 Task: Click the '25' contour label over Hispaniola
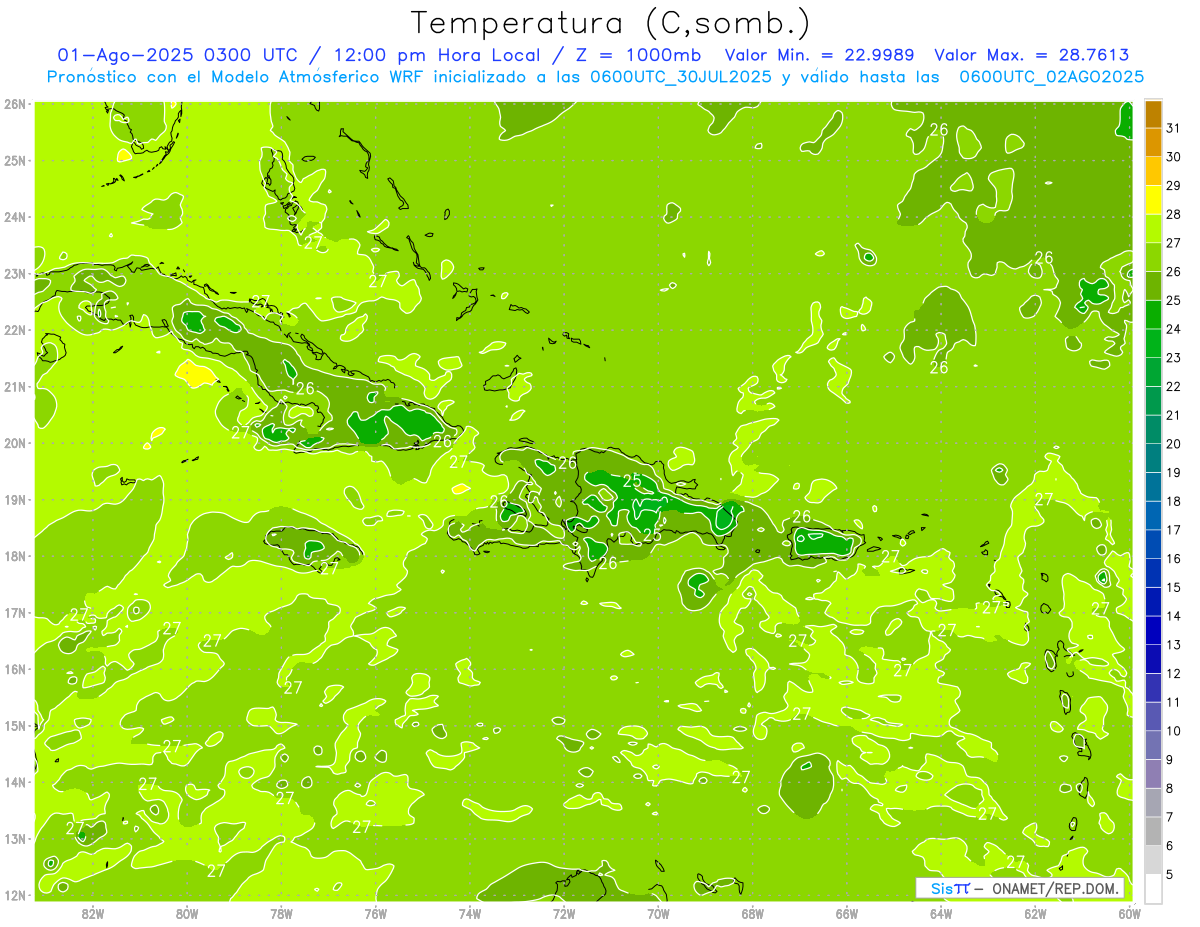coord(632,481)
